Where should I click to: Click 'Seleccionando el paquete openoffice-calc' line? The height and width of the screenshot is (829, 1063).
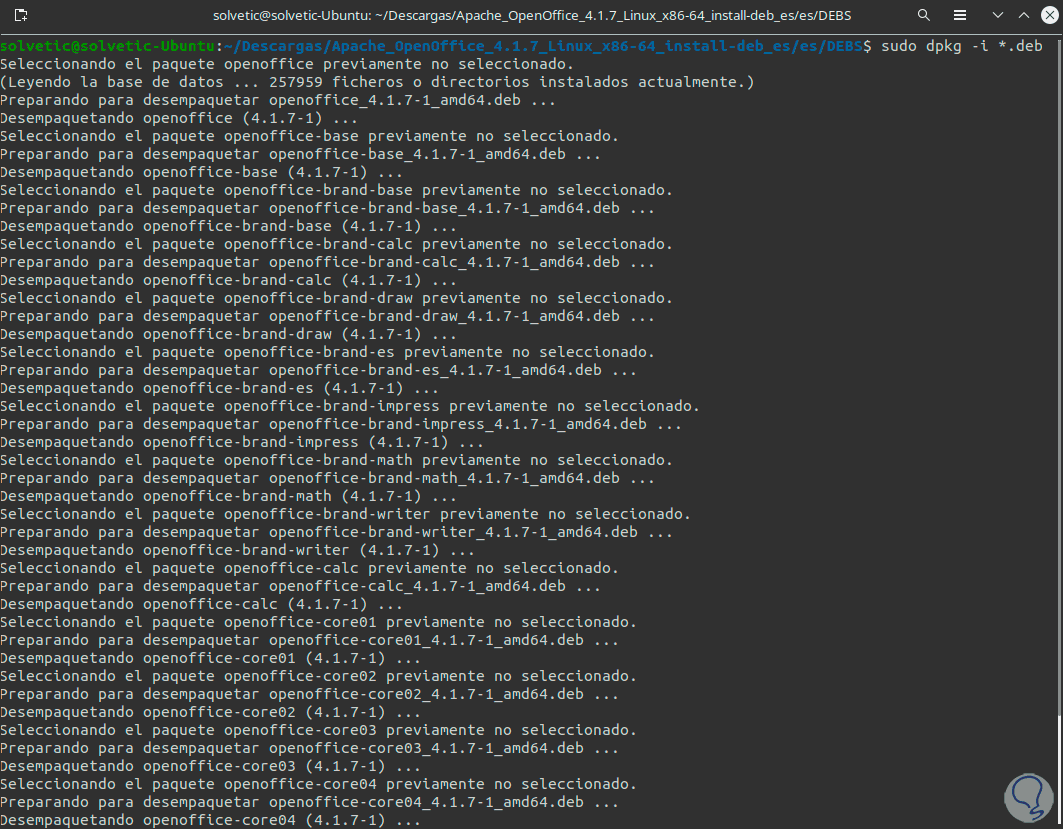click(x=309, y=568)
